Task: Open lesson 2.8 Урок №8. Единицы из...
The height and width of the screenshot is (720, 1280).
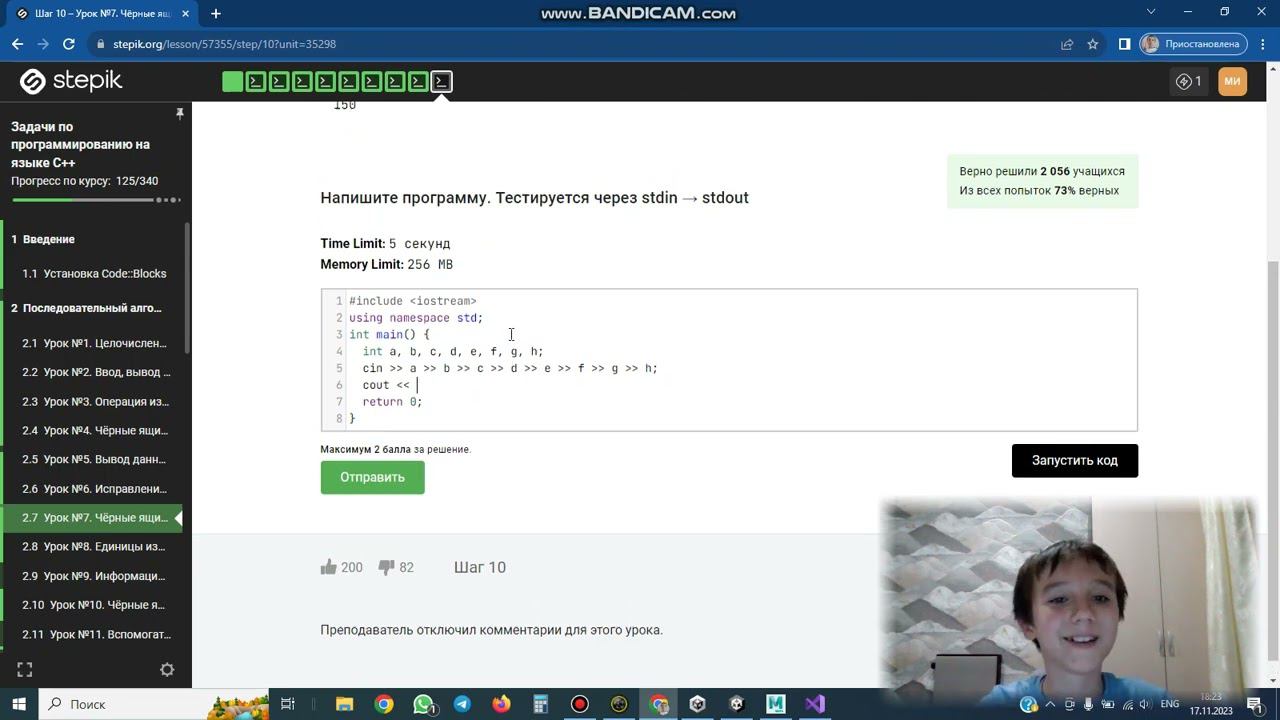Action: pos(95,546)
